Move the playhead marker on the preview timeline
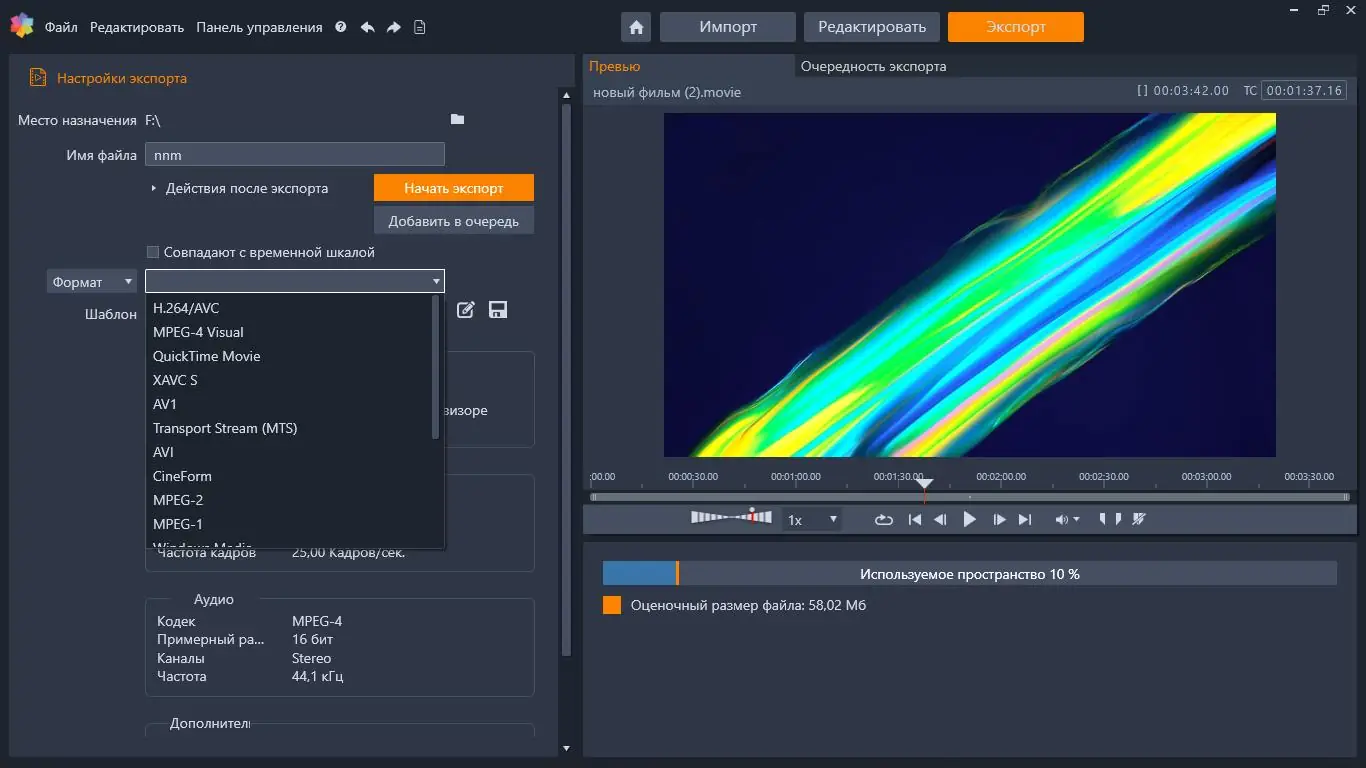 pyautogui.click(x=924, y=484)
